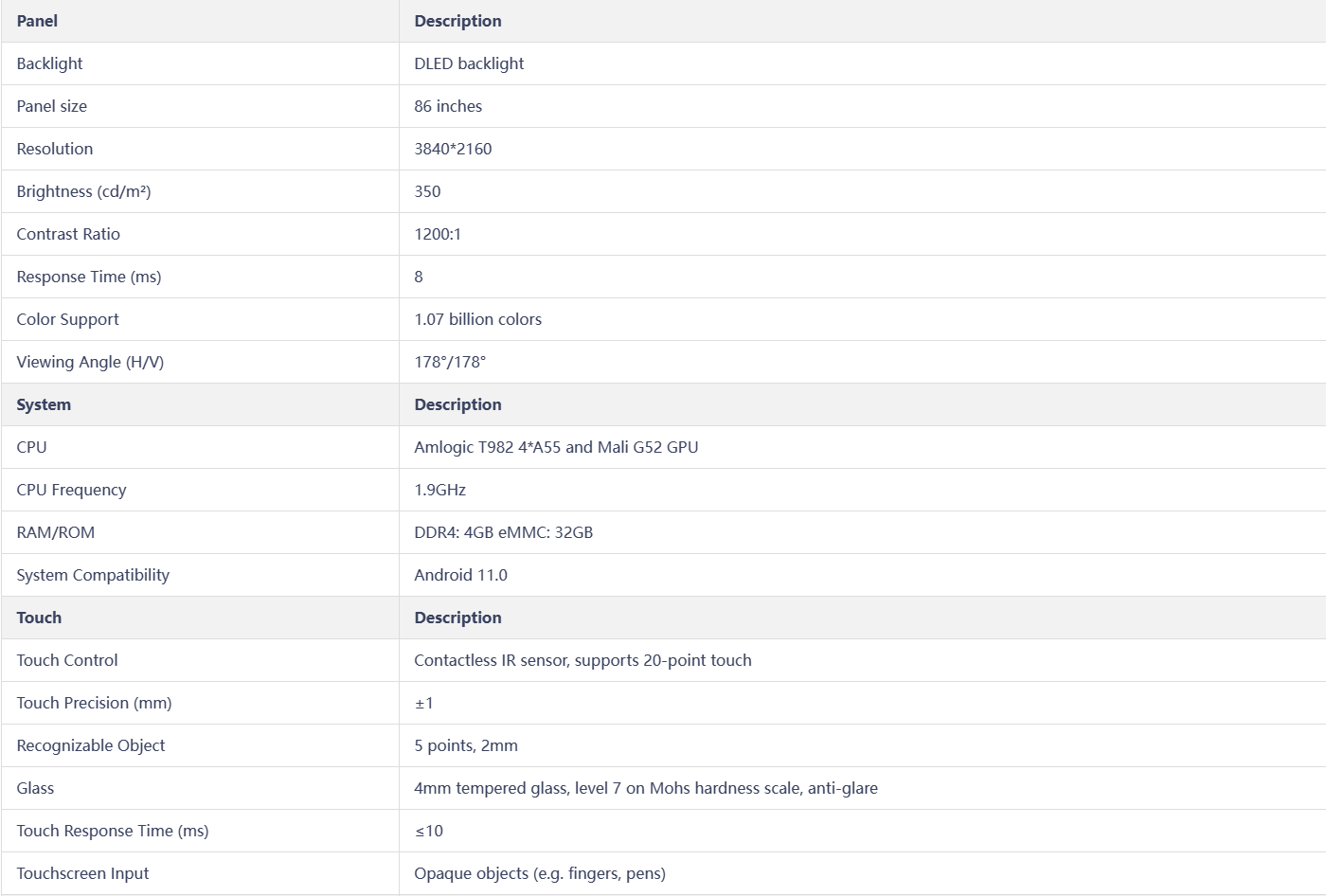The image size is (1326, 896).
Task: Click the Response Time (ms) label
Action: coord(89,277)
